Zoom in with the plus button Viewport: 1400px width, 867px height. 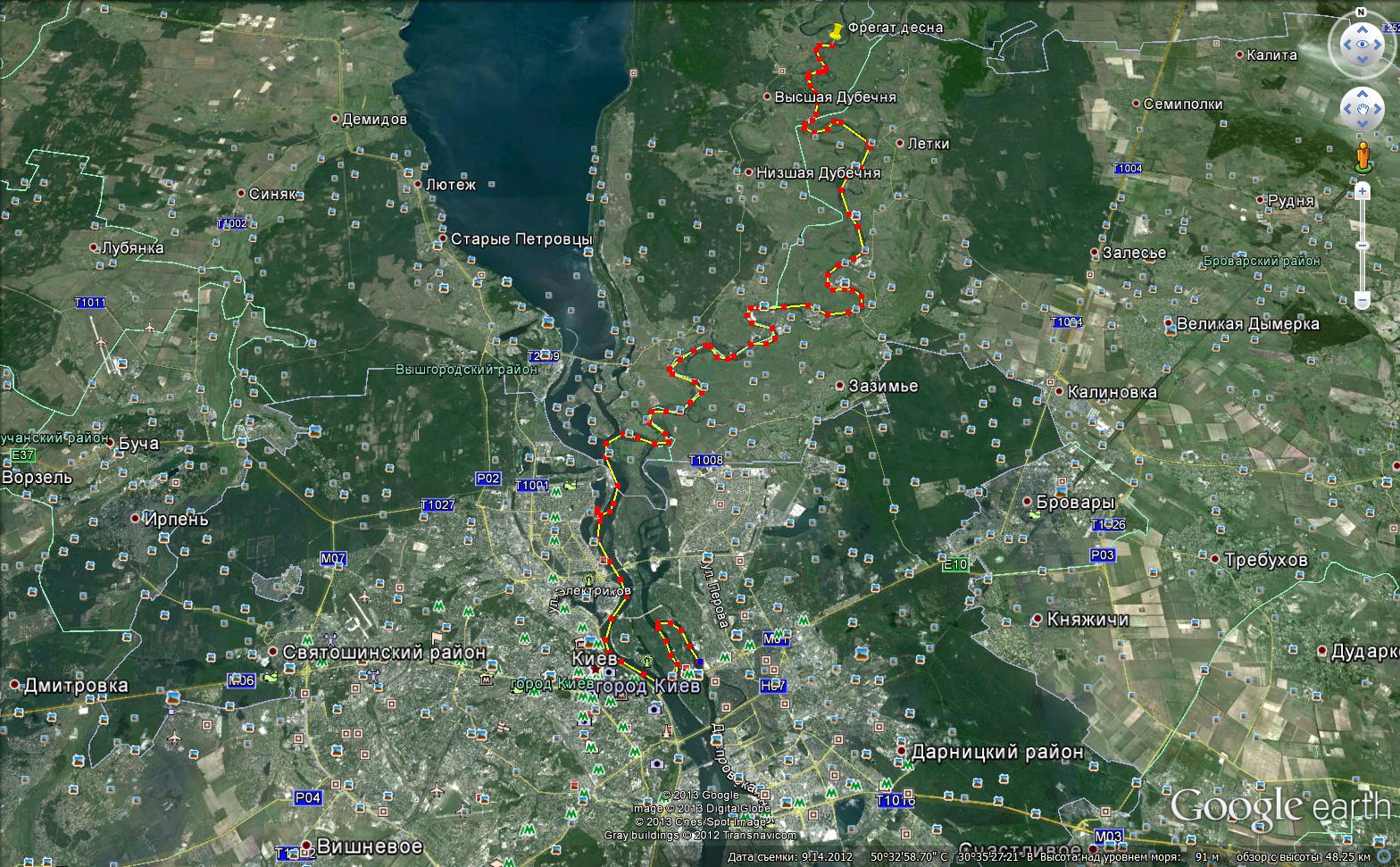pyautogui.click(x=1362, y=191)
